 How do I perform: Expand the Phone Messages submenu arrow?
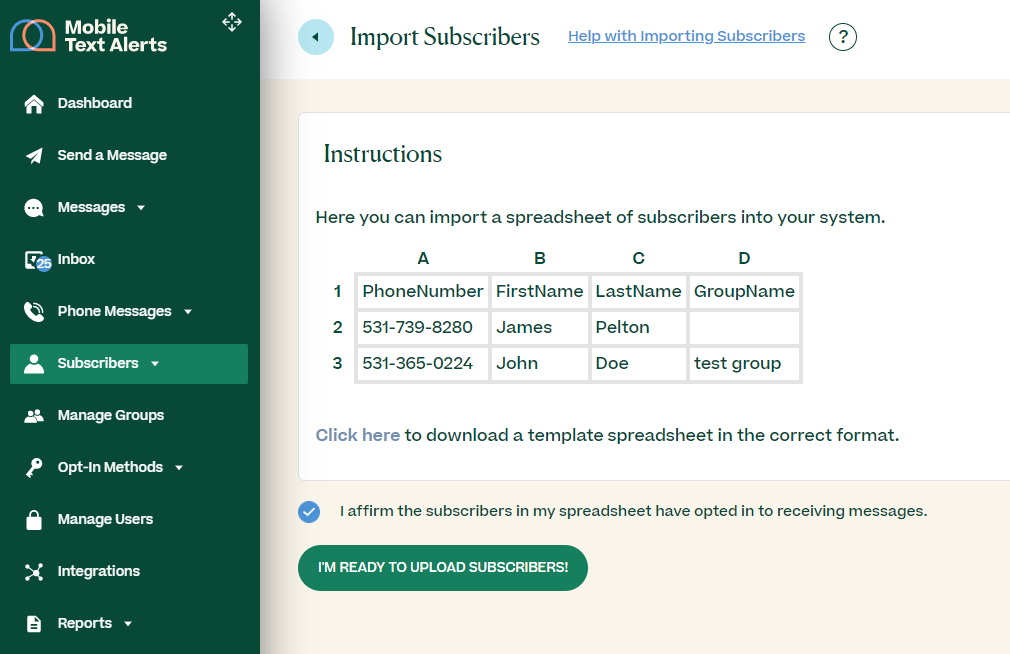188,312
